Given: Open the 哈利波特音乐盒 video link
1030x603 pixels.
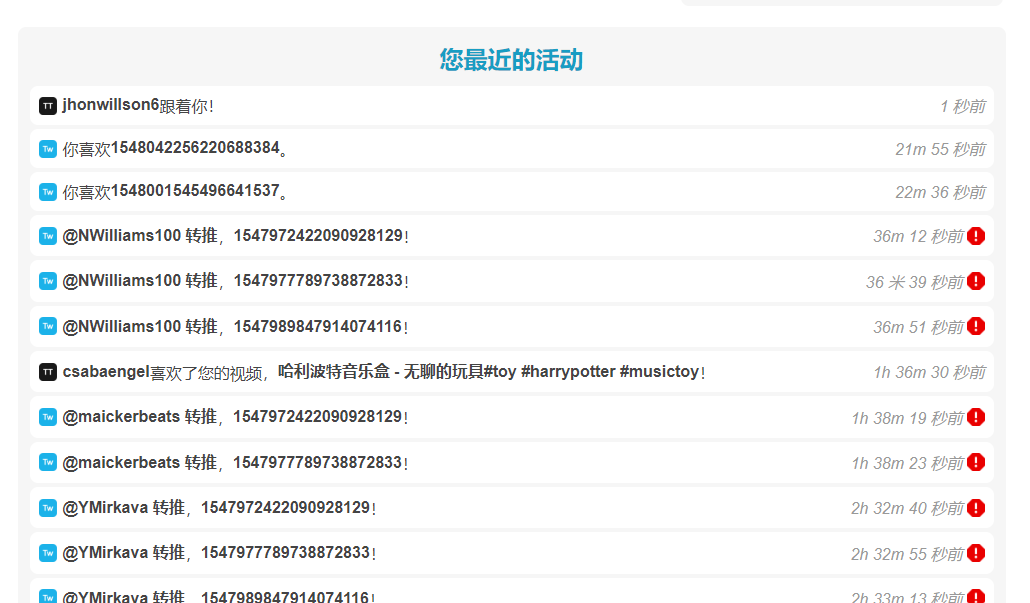Looking at the screenshot, I should point(488,371).
